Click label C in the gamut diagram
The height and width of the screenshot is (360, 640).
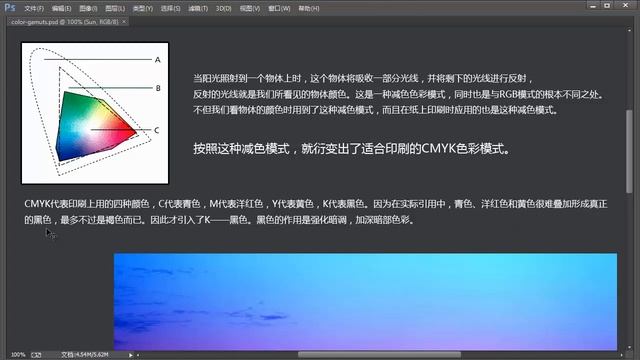pyautogui.click(x=156, y=130)
